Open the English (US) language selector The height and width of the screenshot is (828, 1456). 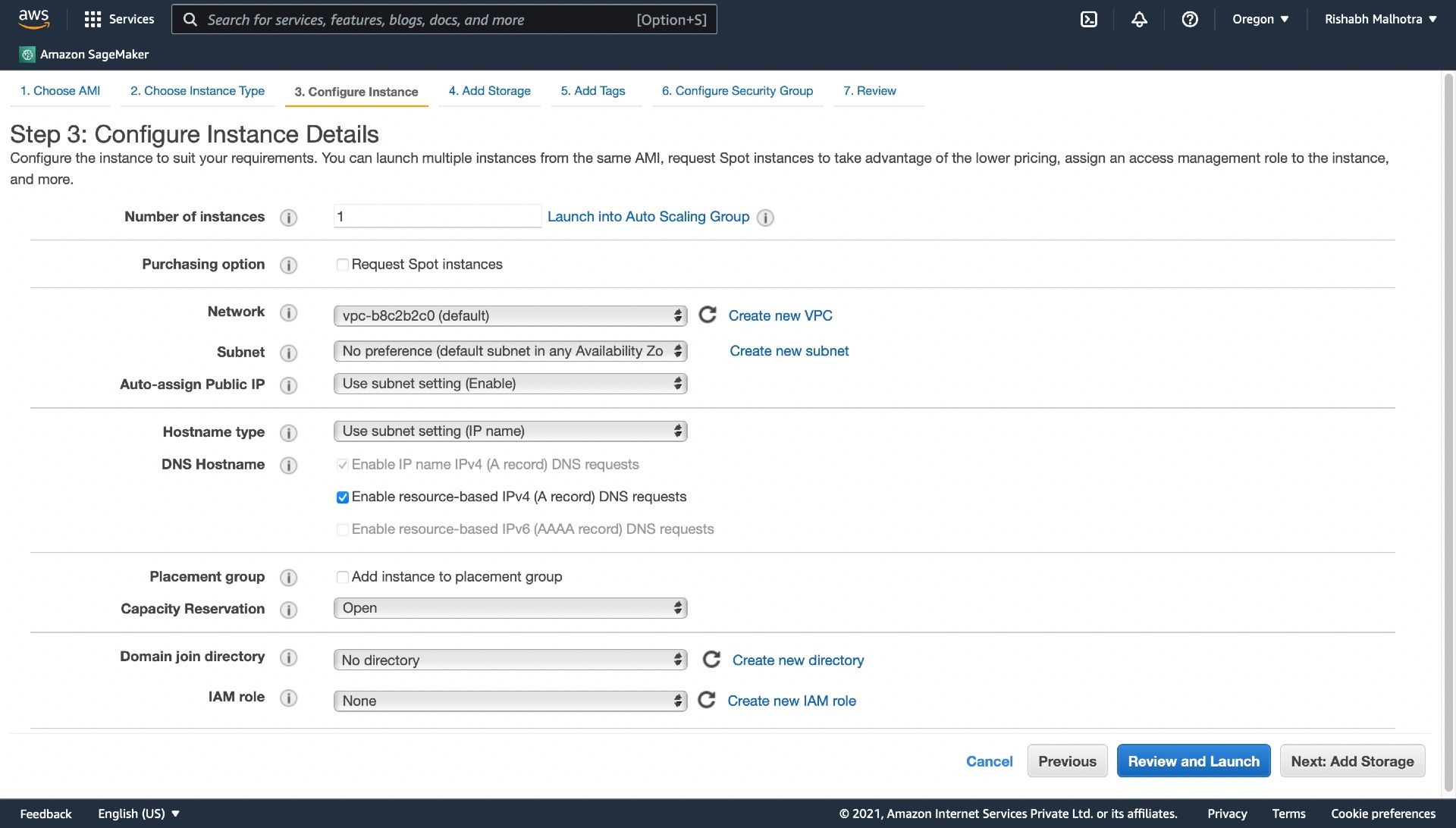pyautogui.click(x=139, y=814)
